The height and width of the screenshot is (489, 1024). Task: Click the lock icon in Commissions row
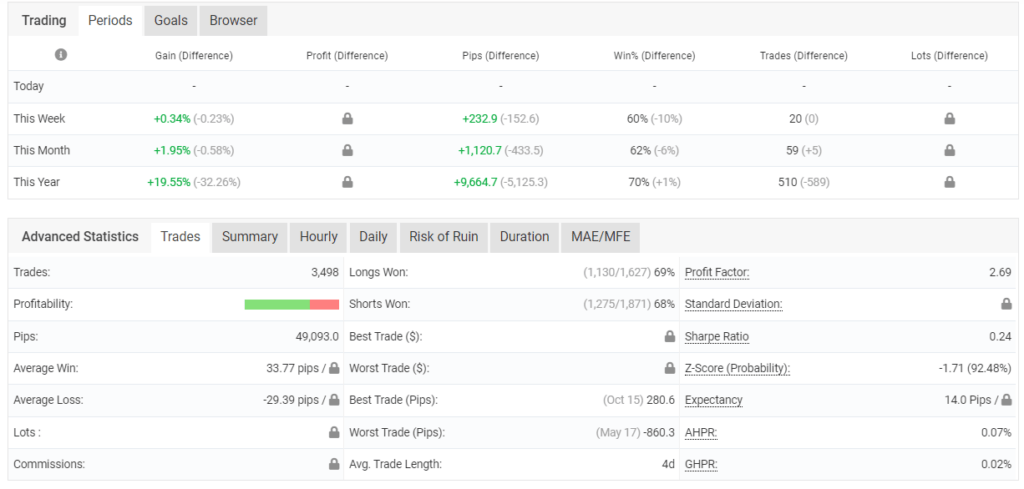click(333, 465)
